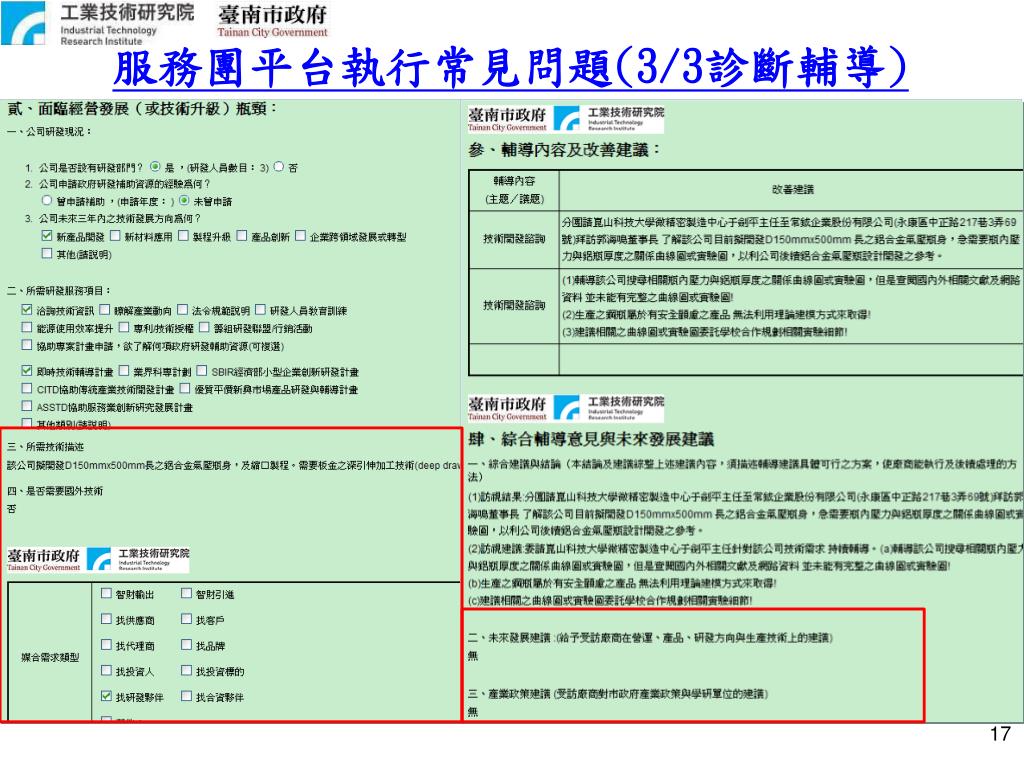Screen dimensions: 1024x768
Task: Uncheck the 找研發夥伴 checkbox
Action: (x=106, y=696)
